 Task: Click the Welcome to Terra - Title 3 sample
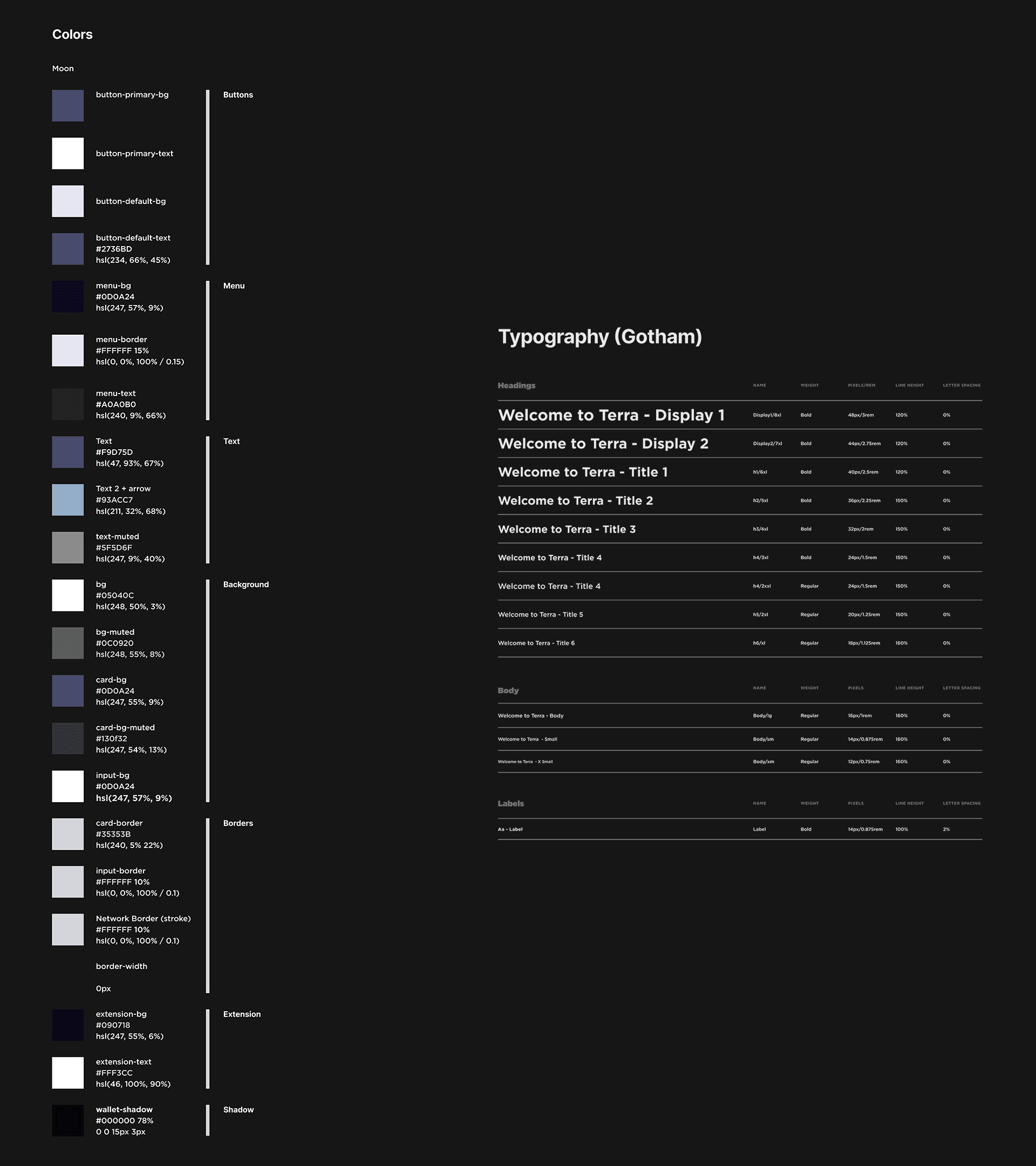pos(567,530)
